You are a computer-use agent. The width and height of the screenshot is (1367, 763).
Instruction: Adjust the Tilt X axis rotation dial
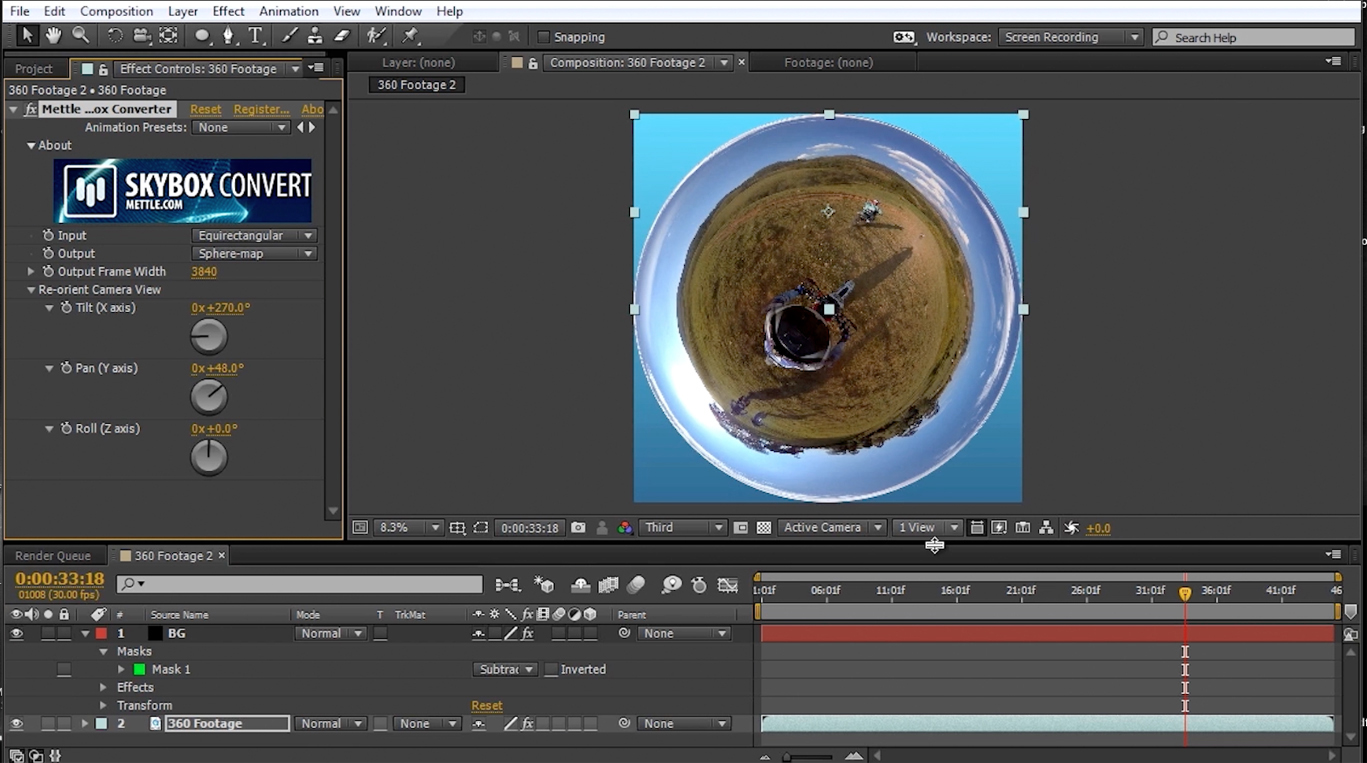click(209, 336)
